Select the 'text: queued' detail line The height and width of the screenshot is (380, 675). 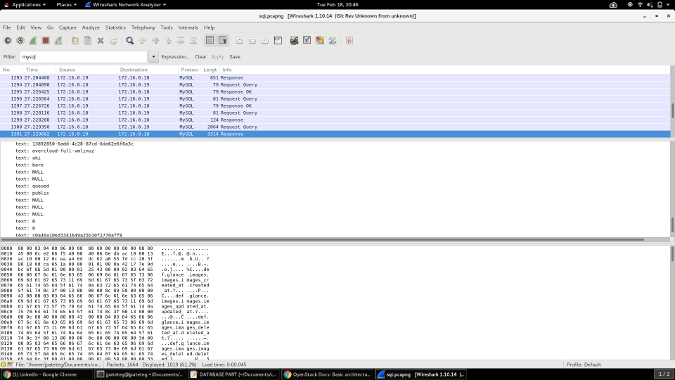tap(32, 186)
